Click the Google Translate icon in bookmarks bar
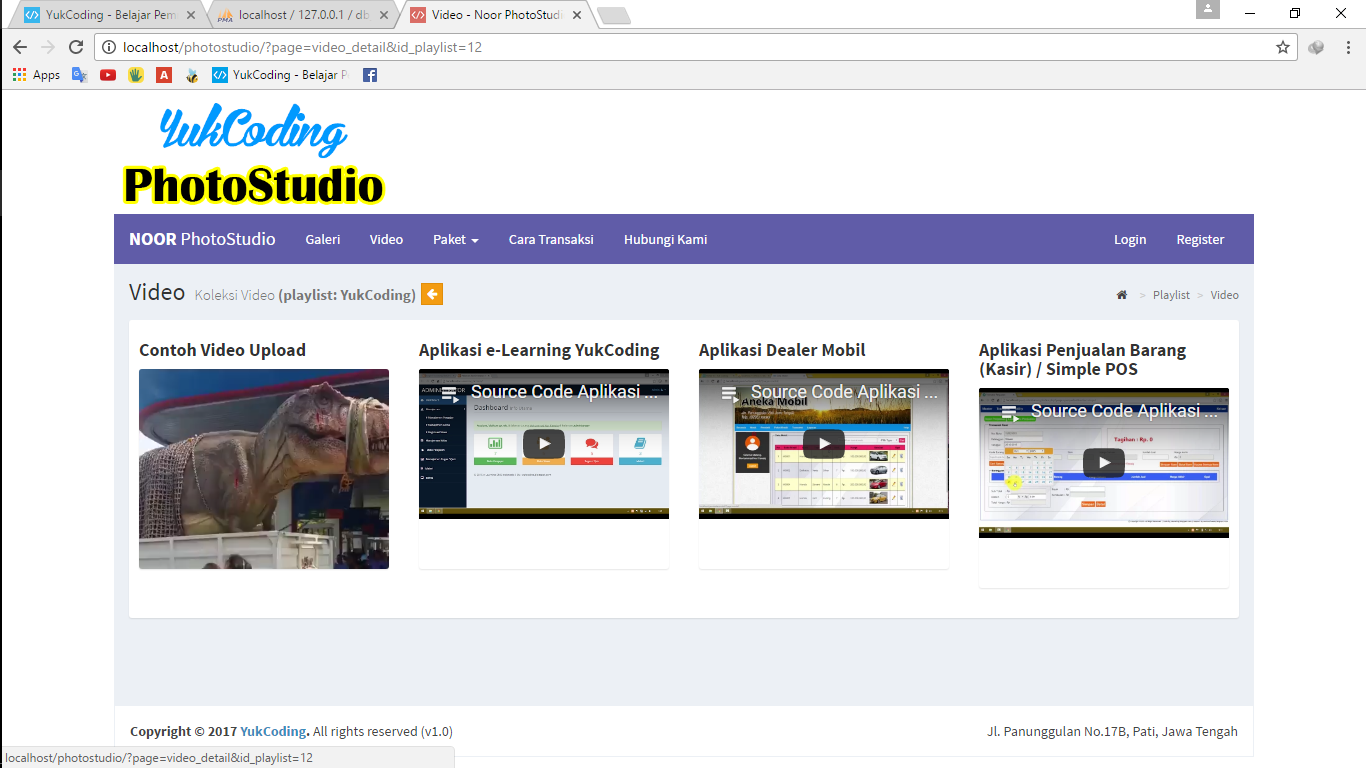 [79, 74]
